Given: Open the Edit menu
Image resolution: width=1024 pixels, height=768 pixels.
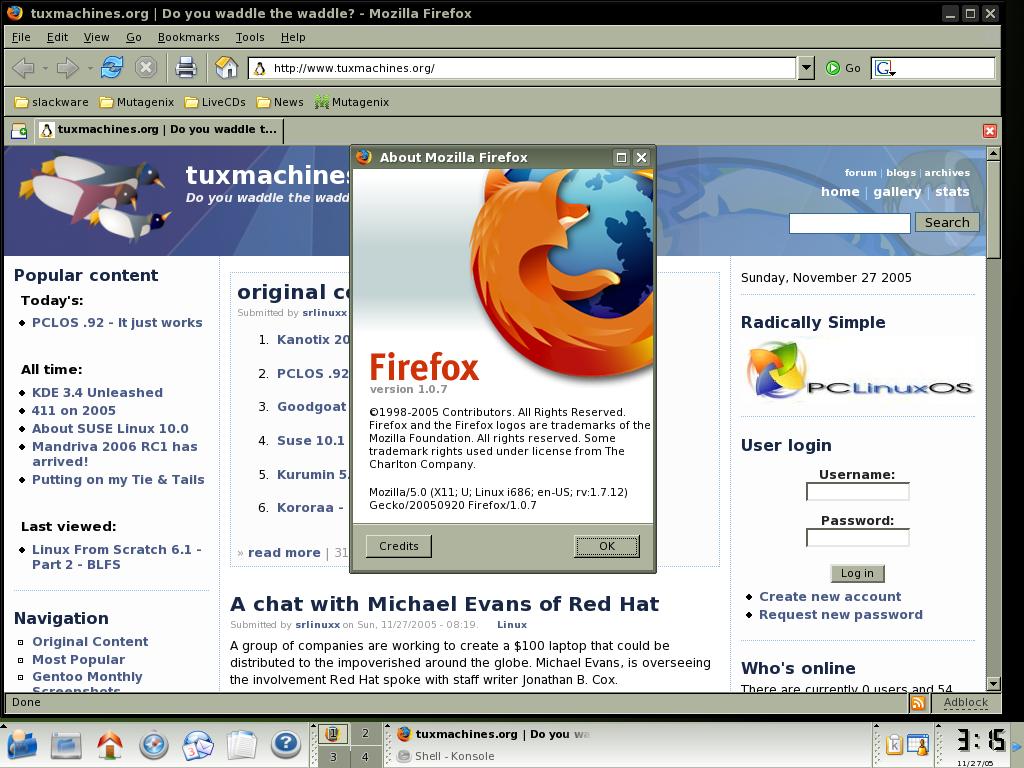Looking at the screenshot, I should click(x=57, y=37).
